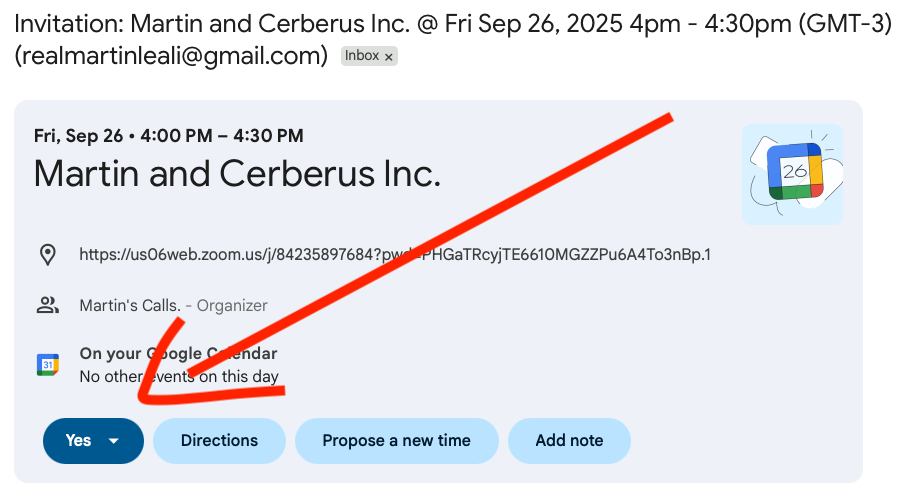Screen dimensions: 902x497
Task: Select the Martin's Calls organizer name
Action: pos(130,306)
